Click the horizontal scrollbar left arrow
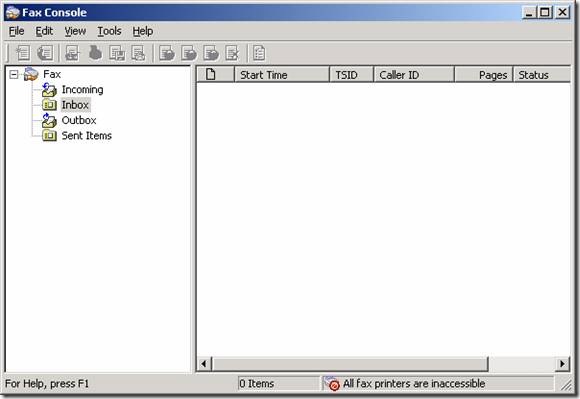This screenshot has width=580, height=399. (x=204, y=364)
